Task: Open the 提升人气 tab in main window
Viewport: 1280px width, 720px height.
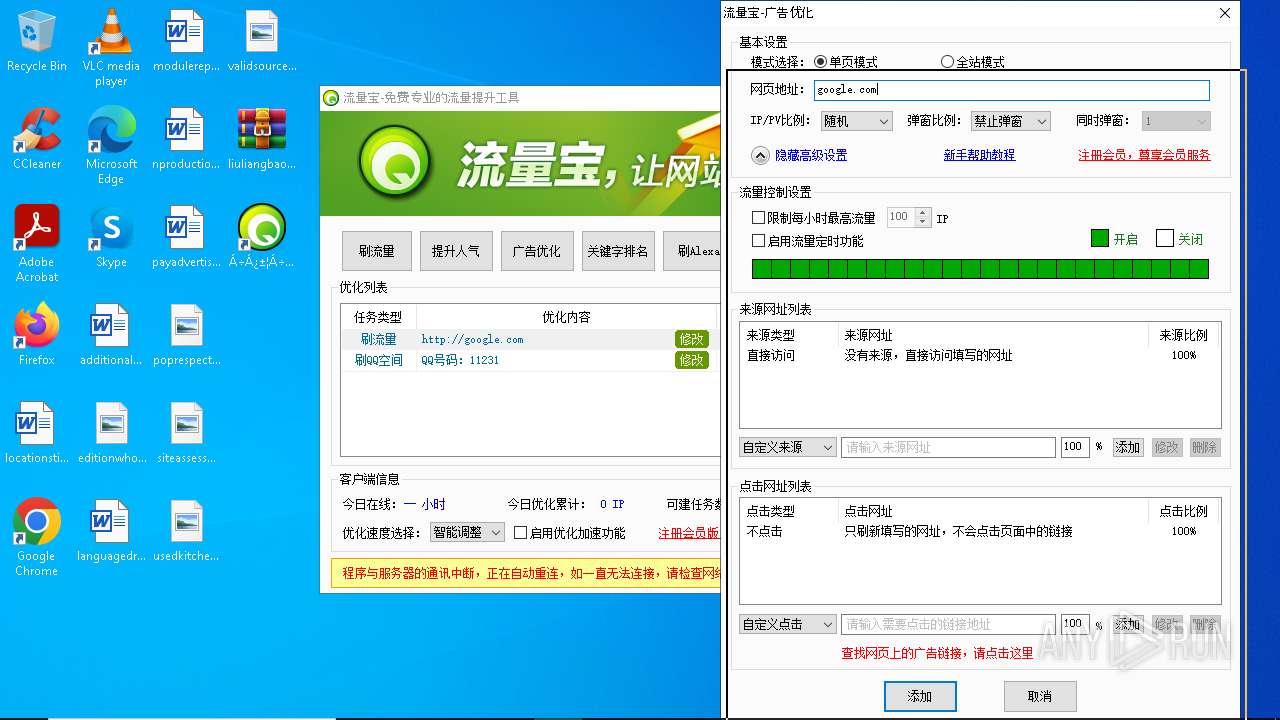Action: tap(456, 251)
